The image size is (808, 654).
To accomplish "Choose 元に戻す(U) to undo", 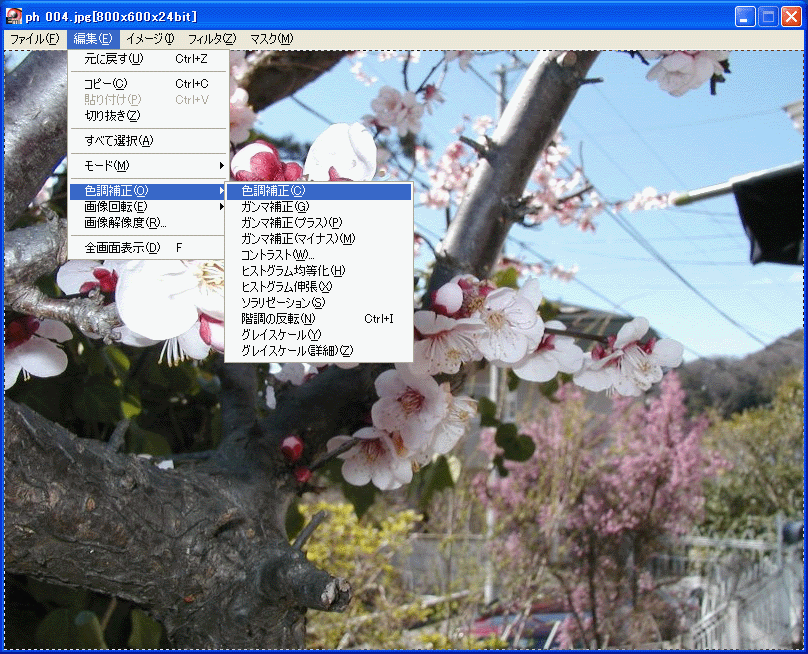I will click(x=148, y=59).
